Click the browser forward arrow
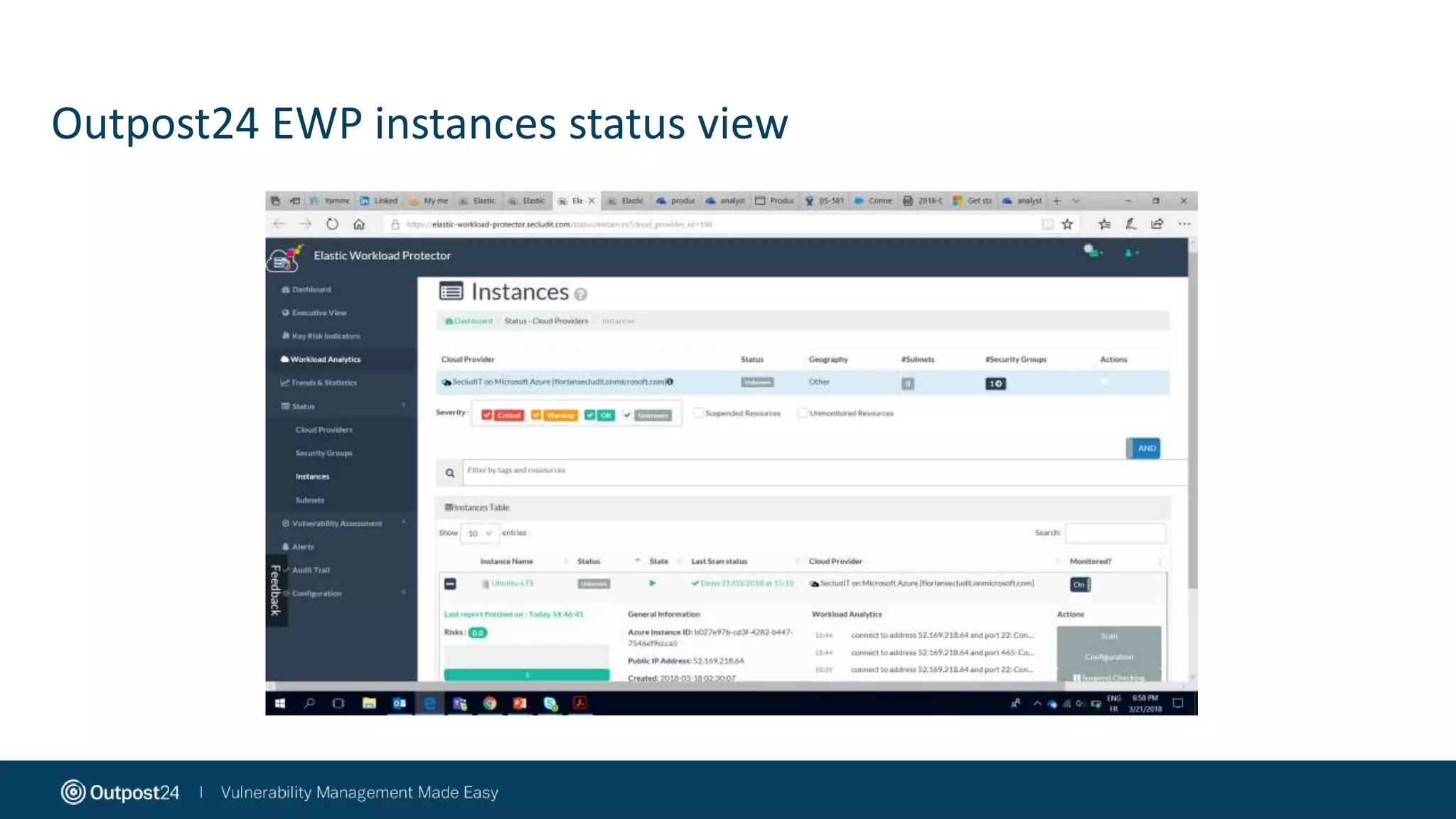 (306, 224)
